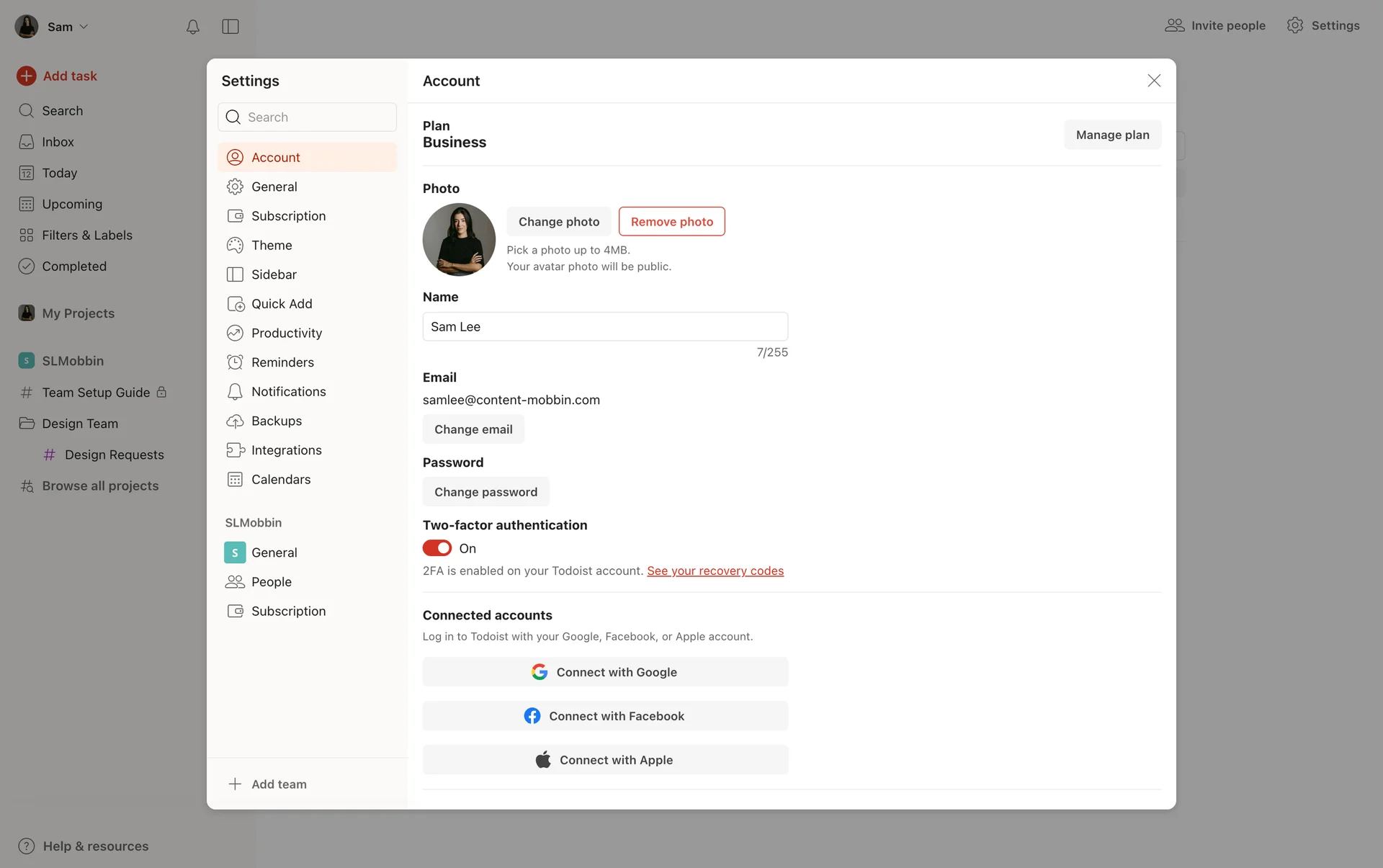
Task: Switch to Notifications settings tab
Action: click(288, 392)
